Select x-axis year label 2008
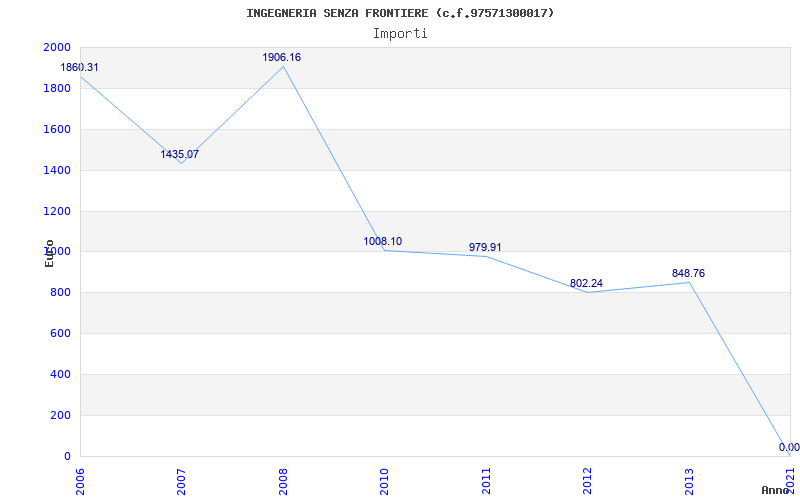Image resolution: width=800 pixels, height=500 pixels. coord(283,481)
